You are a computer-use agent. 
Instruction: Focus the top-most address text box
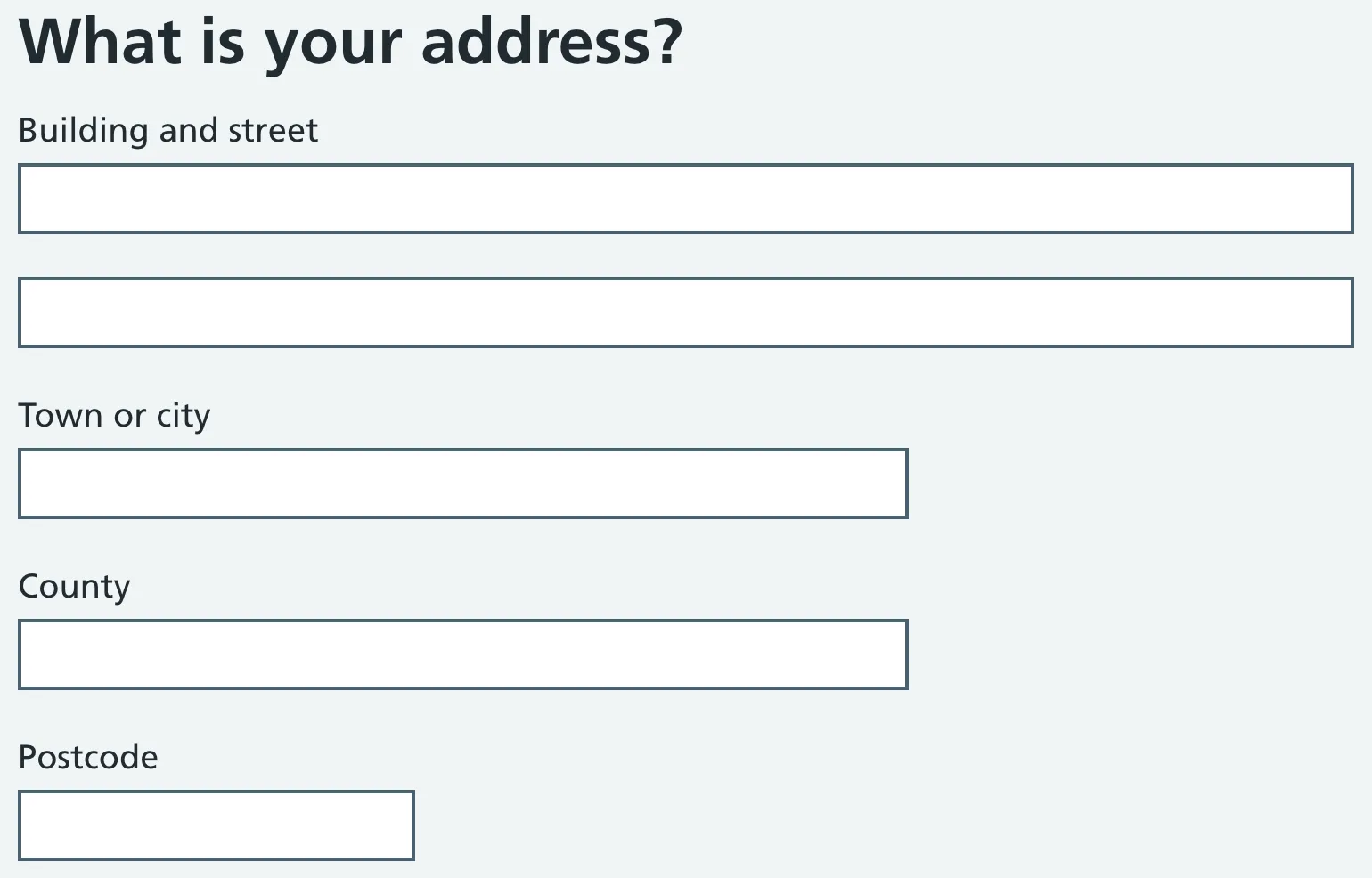tap(685, 199)
